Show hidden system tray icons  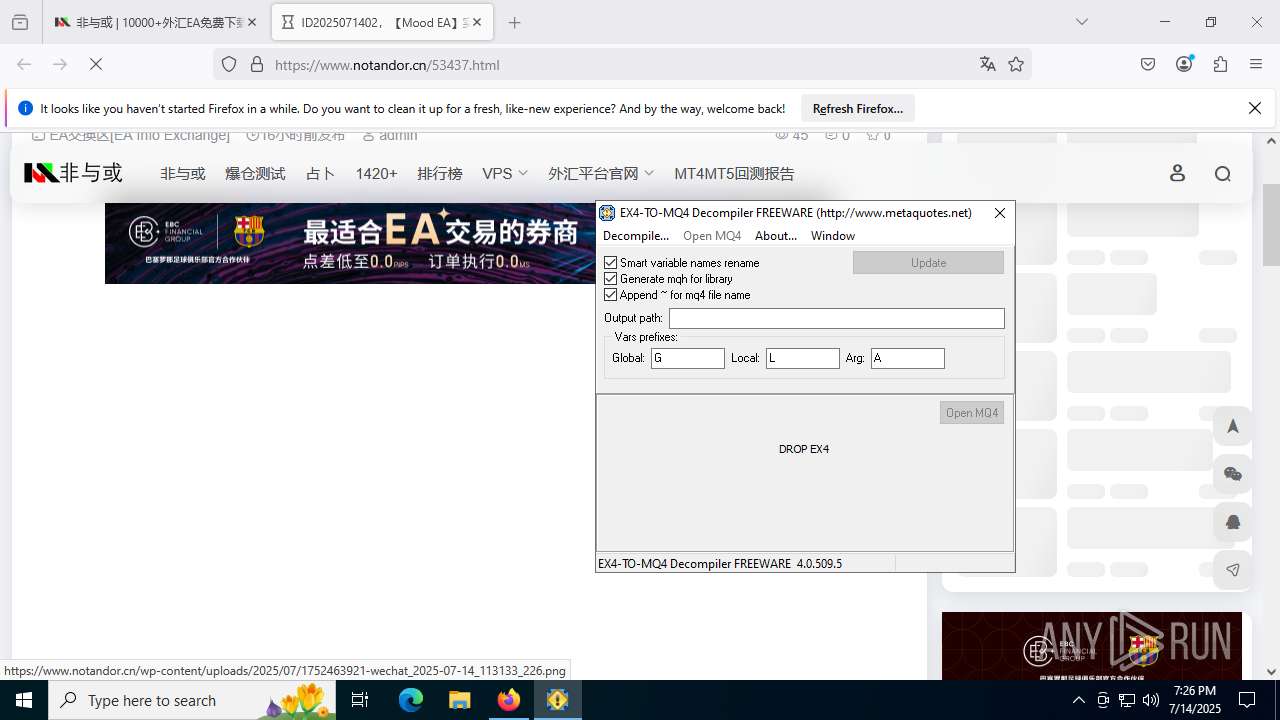1078,700
